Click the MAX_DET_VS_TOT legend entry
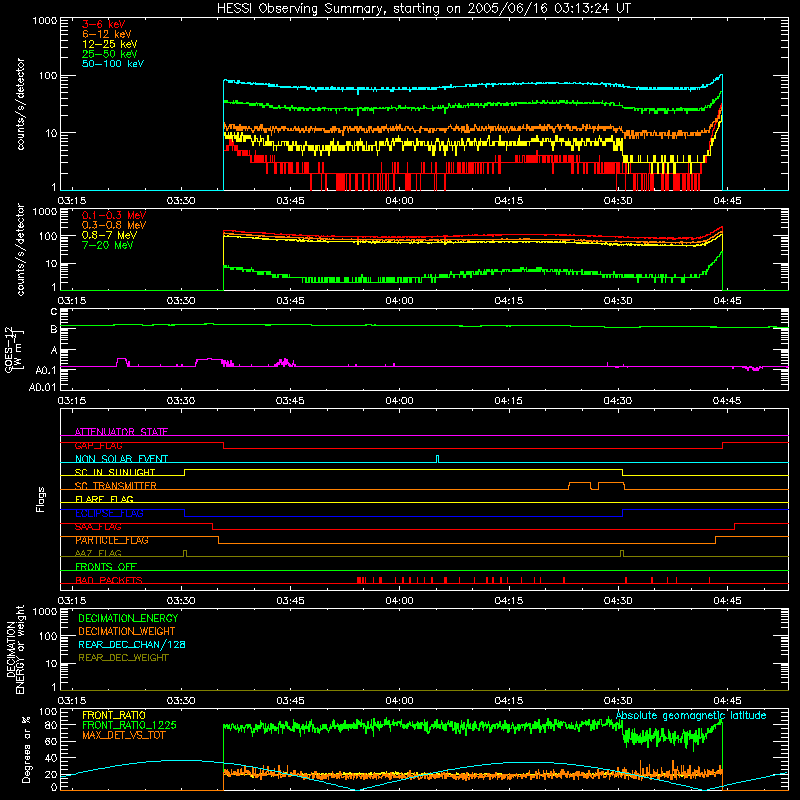Image resolution: width=800 pixels, height=800 pixels. 123,735
